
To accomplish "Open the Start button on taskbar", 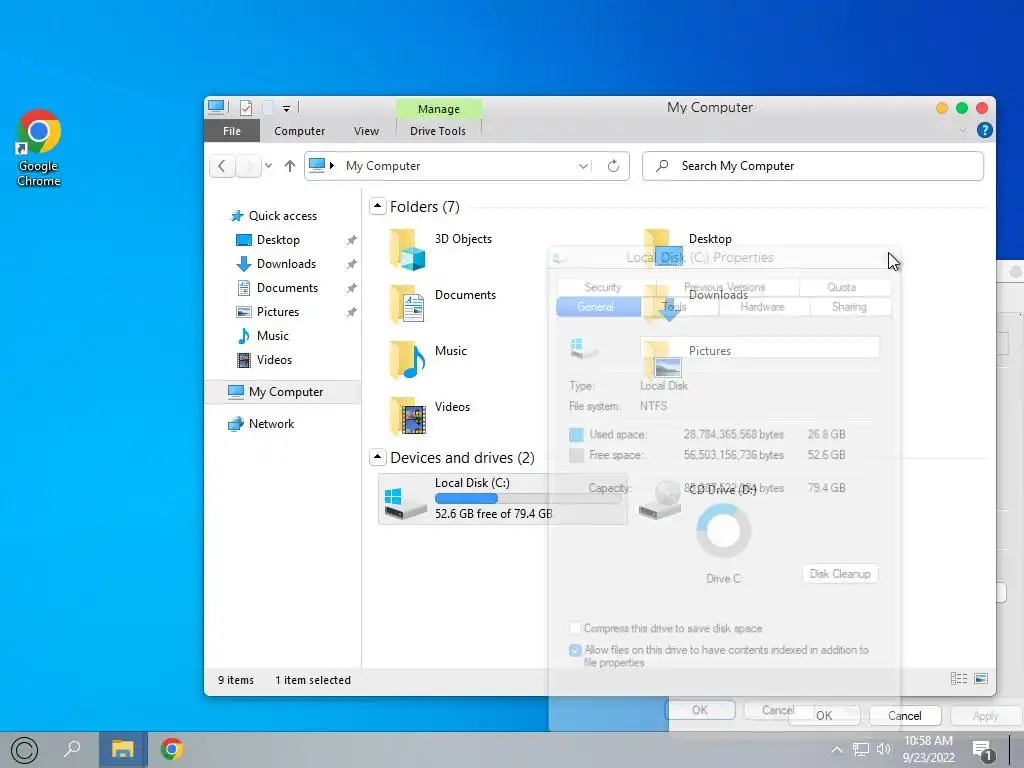I will pyautogui.click(x=24, y=750).
